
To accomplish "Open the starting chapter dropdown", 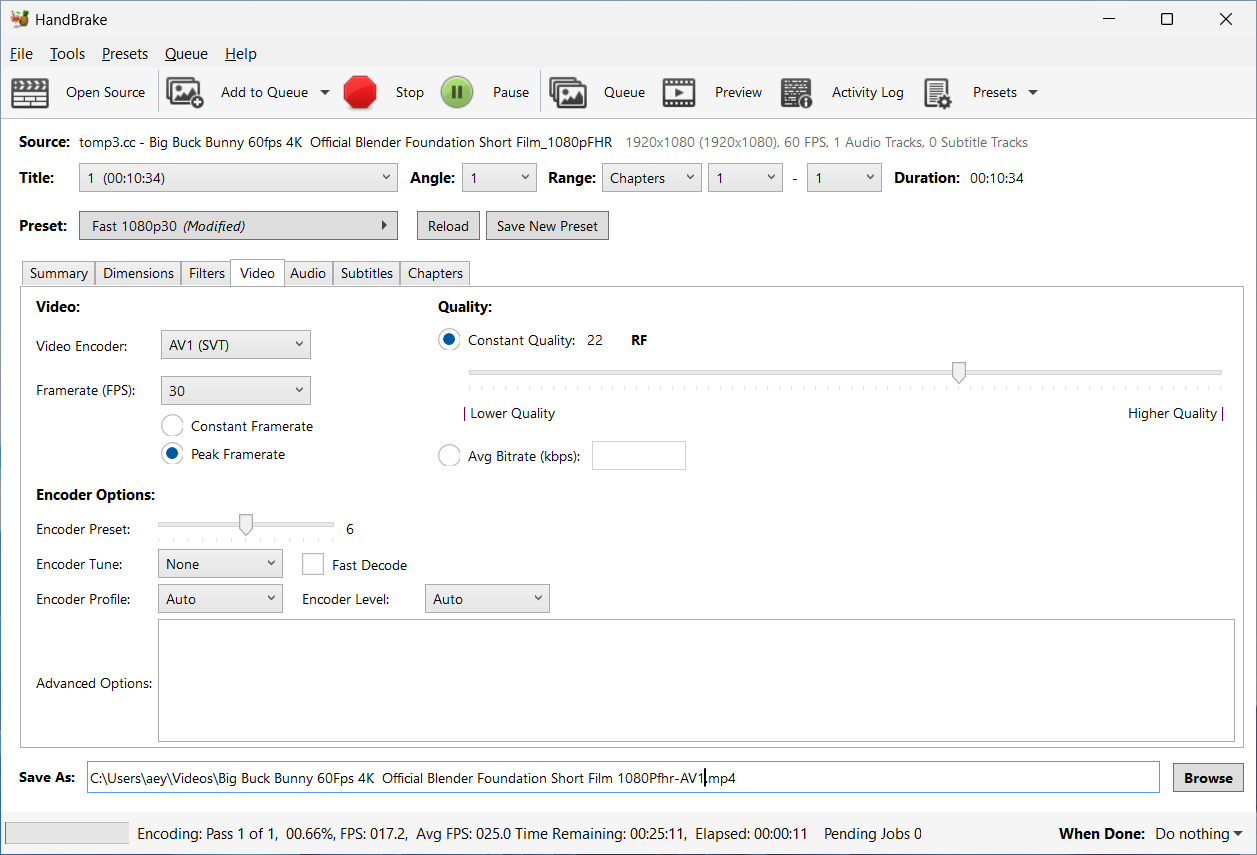I will point(745,178).
